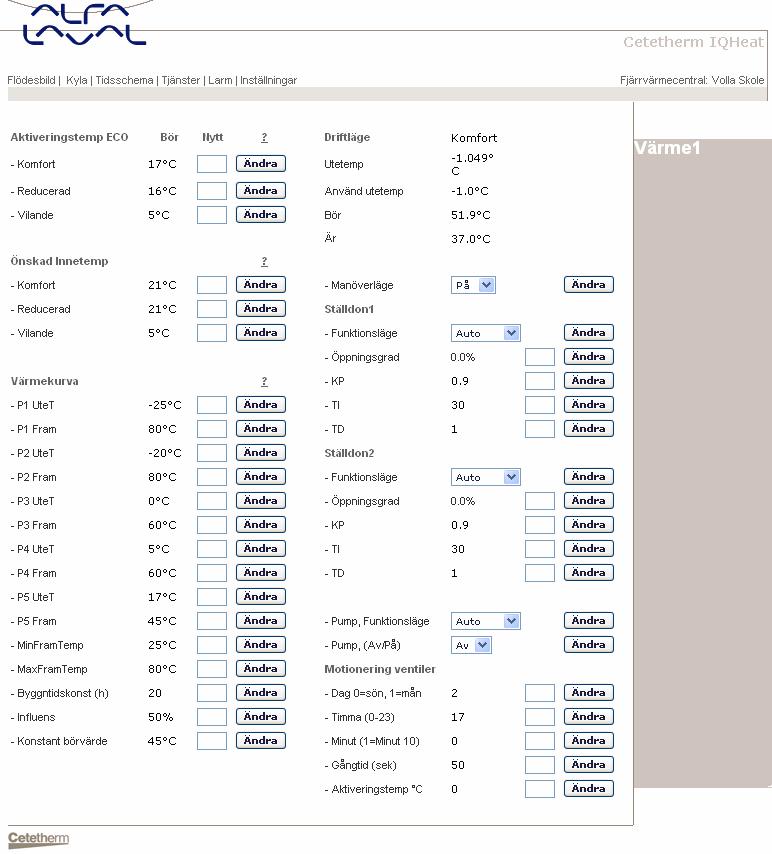Viewport: 772px width, 854px height.
Task: Open Inställningar from top navigation
Action: pos(268,80)
